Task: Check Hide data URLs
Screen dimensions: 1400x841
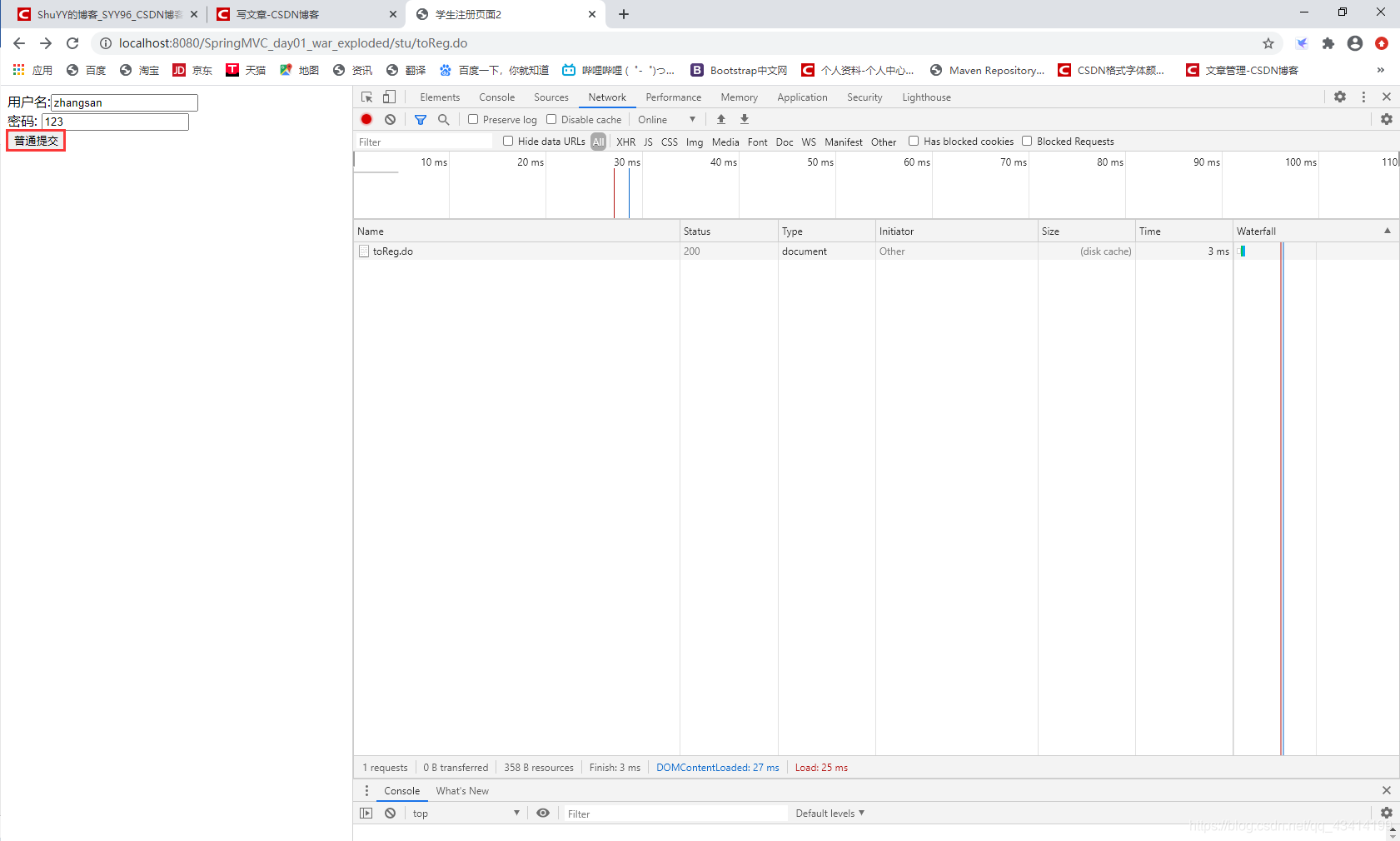Action: click(x=508, y=141)
